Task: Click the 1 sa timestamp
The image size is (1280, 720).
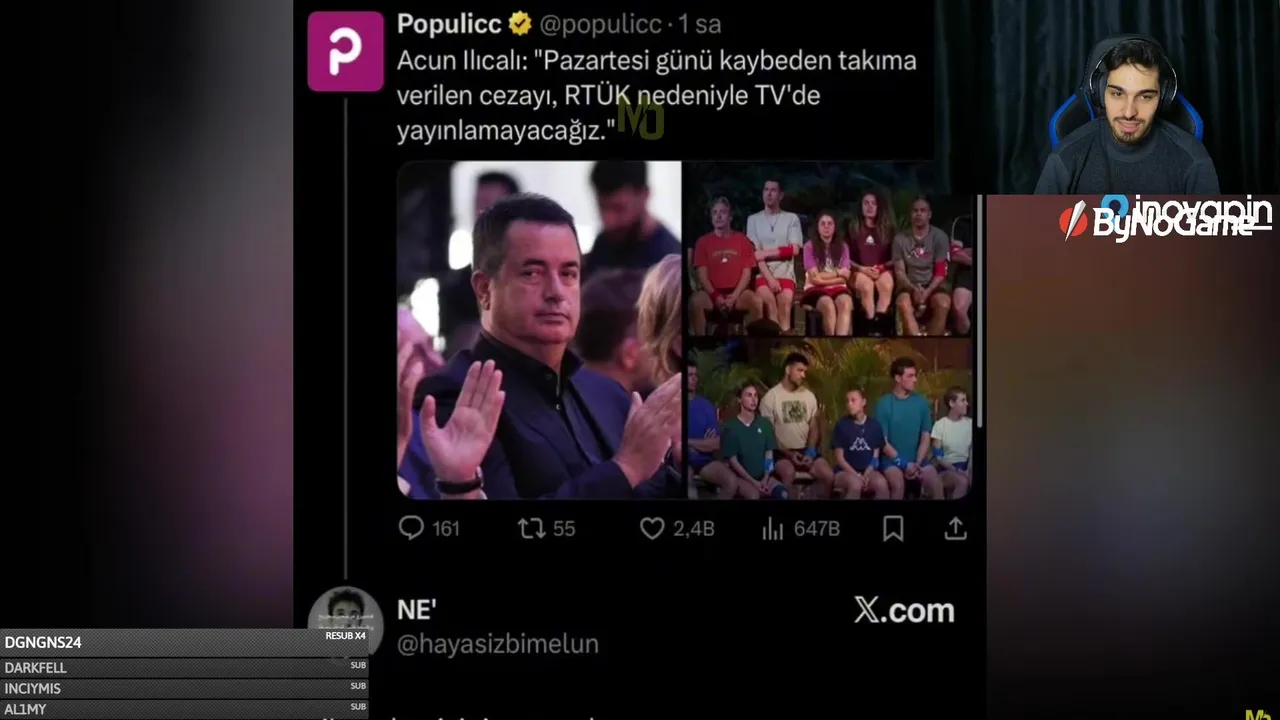Action: (x=700, y=24)
